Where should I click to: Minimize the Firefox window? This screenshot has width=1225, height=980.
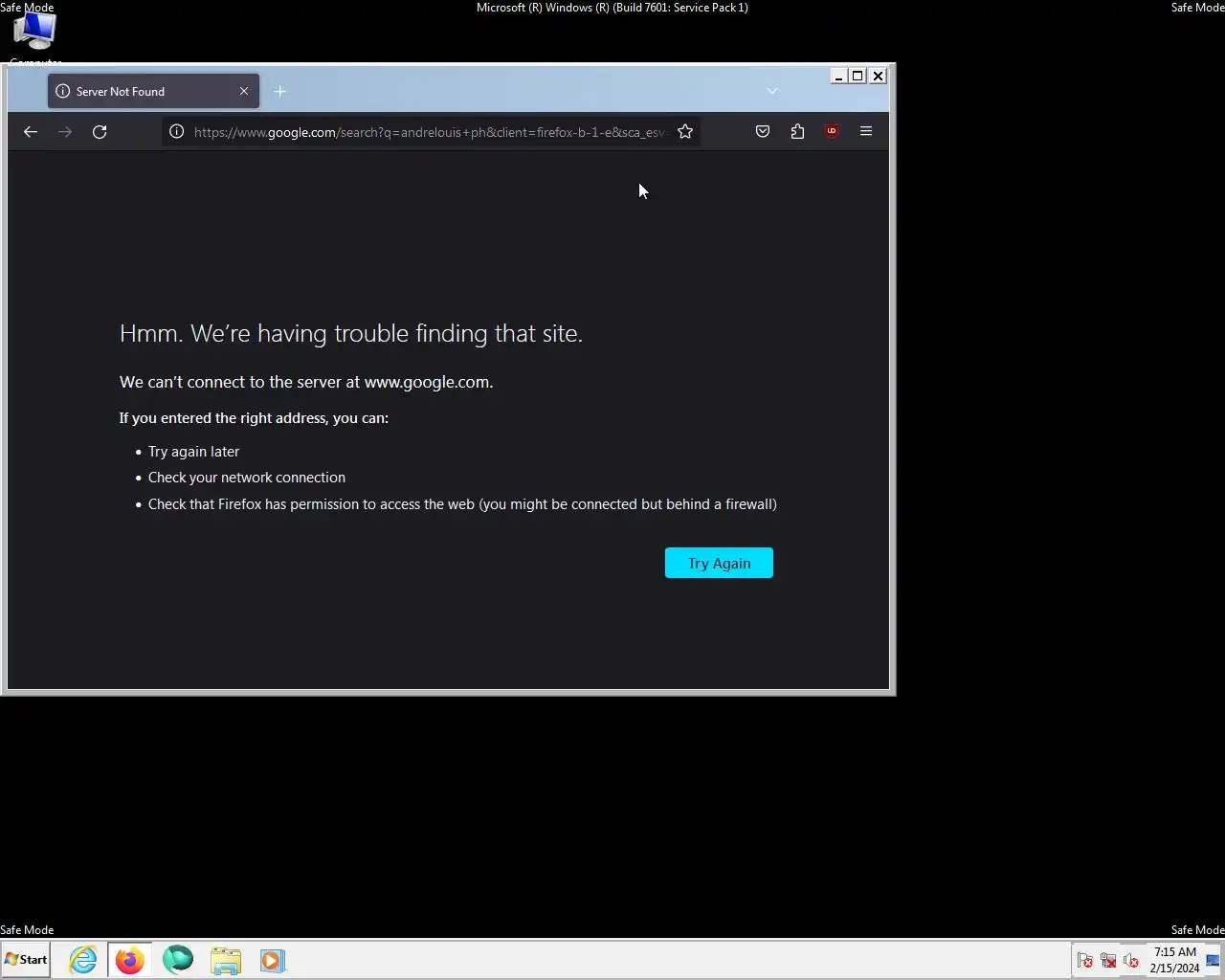click(x=838, y=76)
